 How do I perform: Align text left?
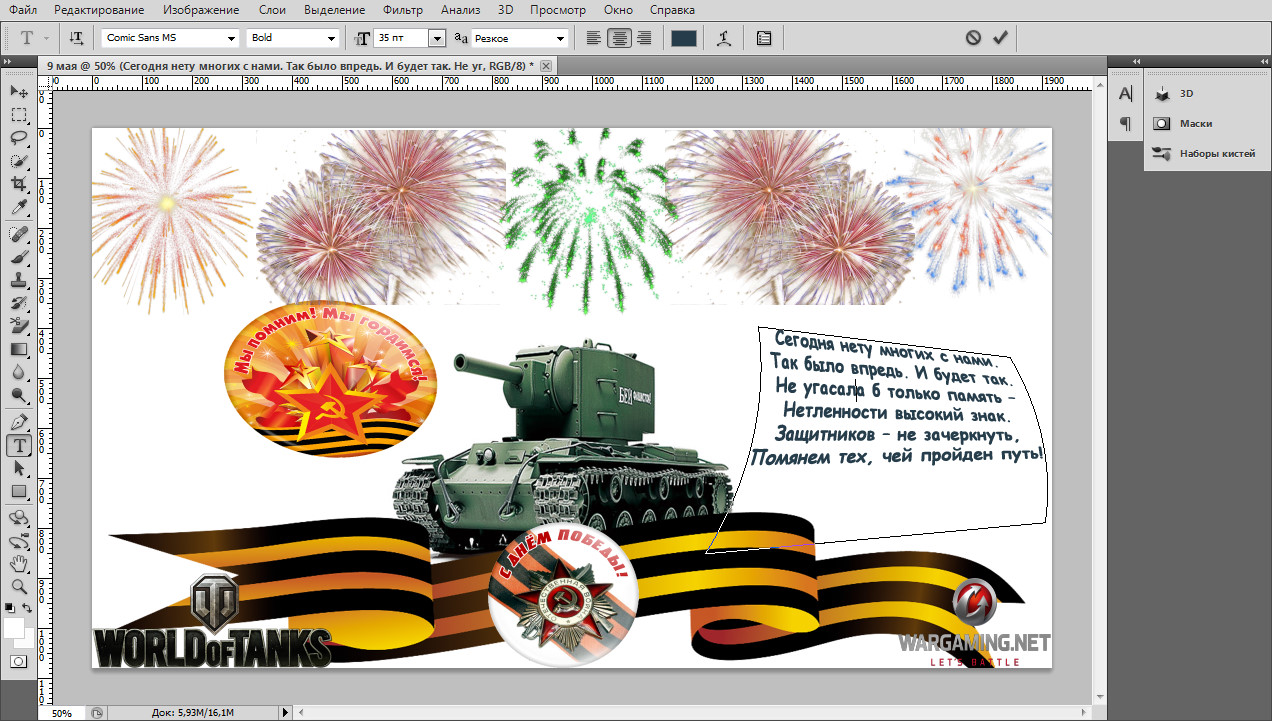594,38
